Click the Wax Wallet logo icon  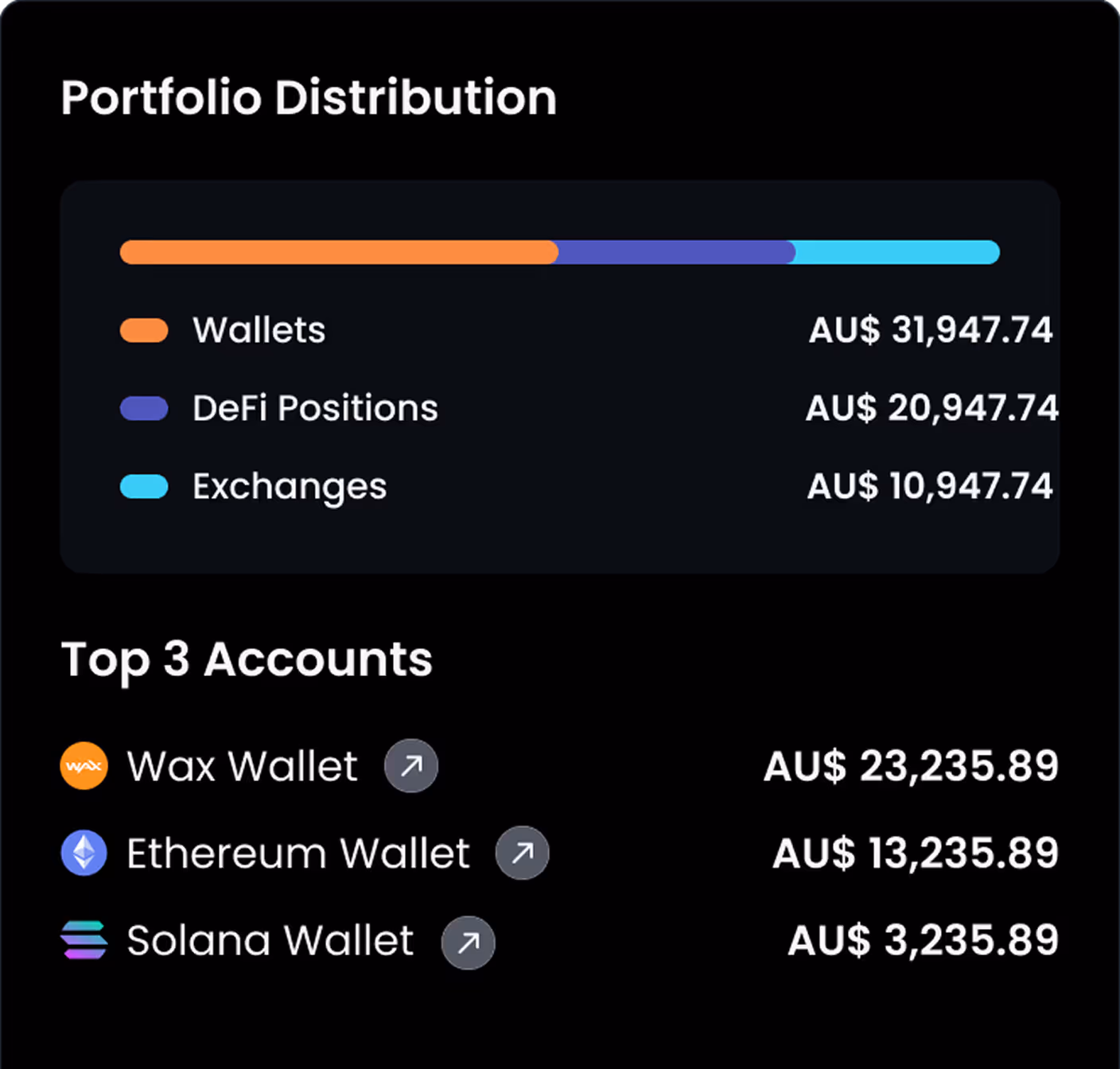coord(84,766)
